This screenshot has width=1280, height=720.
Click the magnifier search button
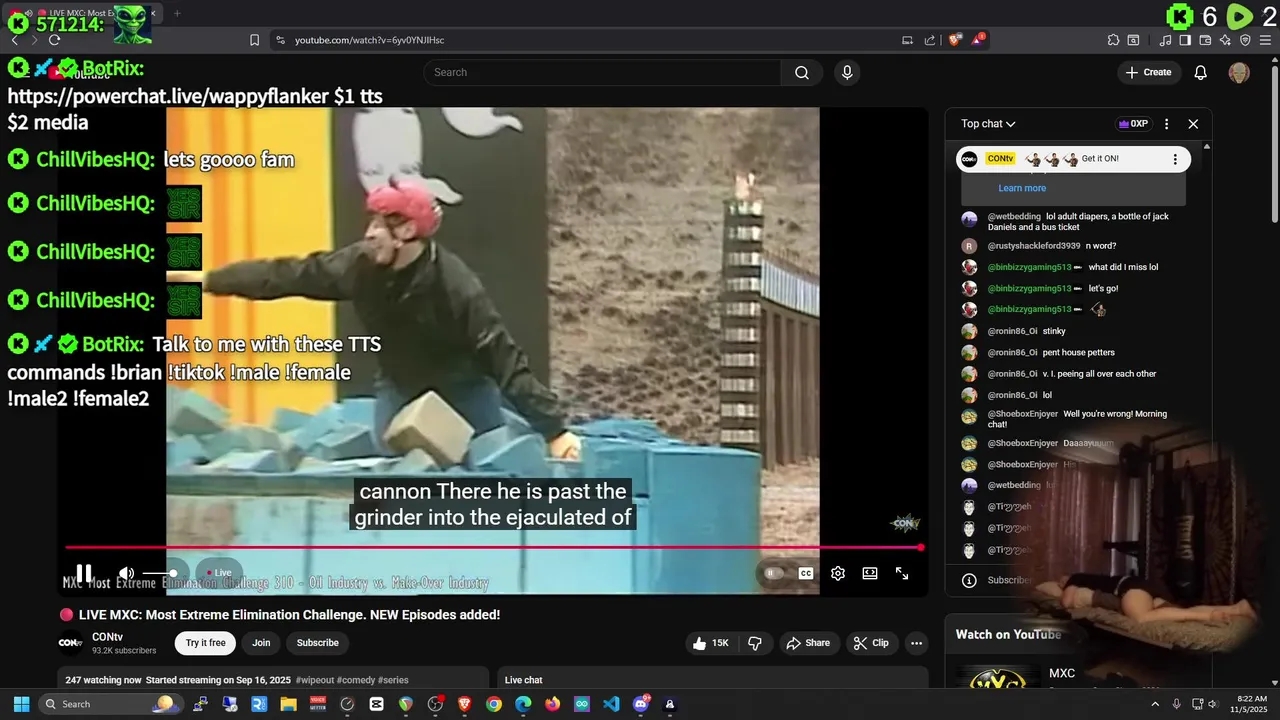pyautogui.click(x=801, y=72)
